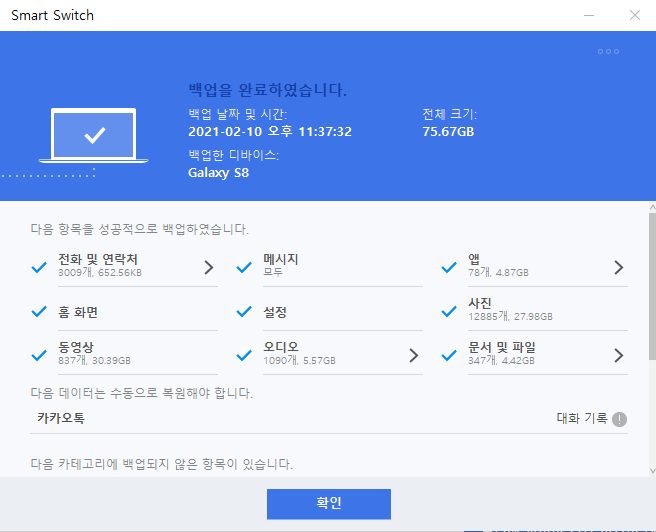Click the 대화 기록 text
This screenshot has height=532, width=656.
point(582,418)
